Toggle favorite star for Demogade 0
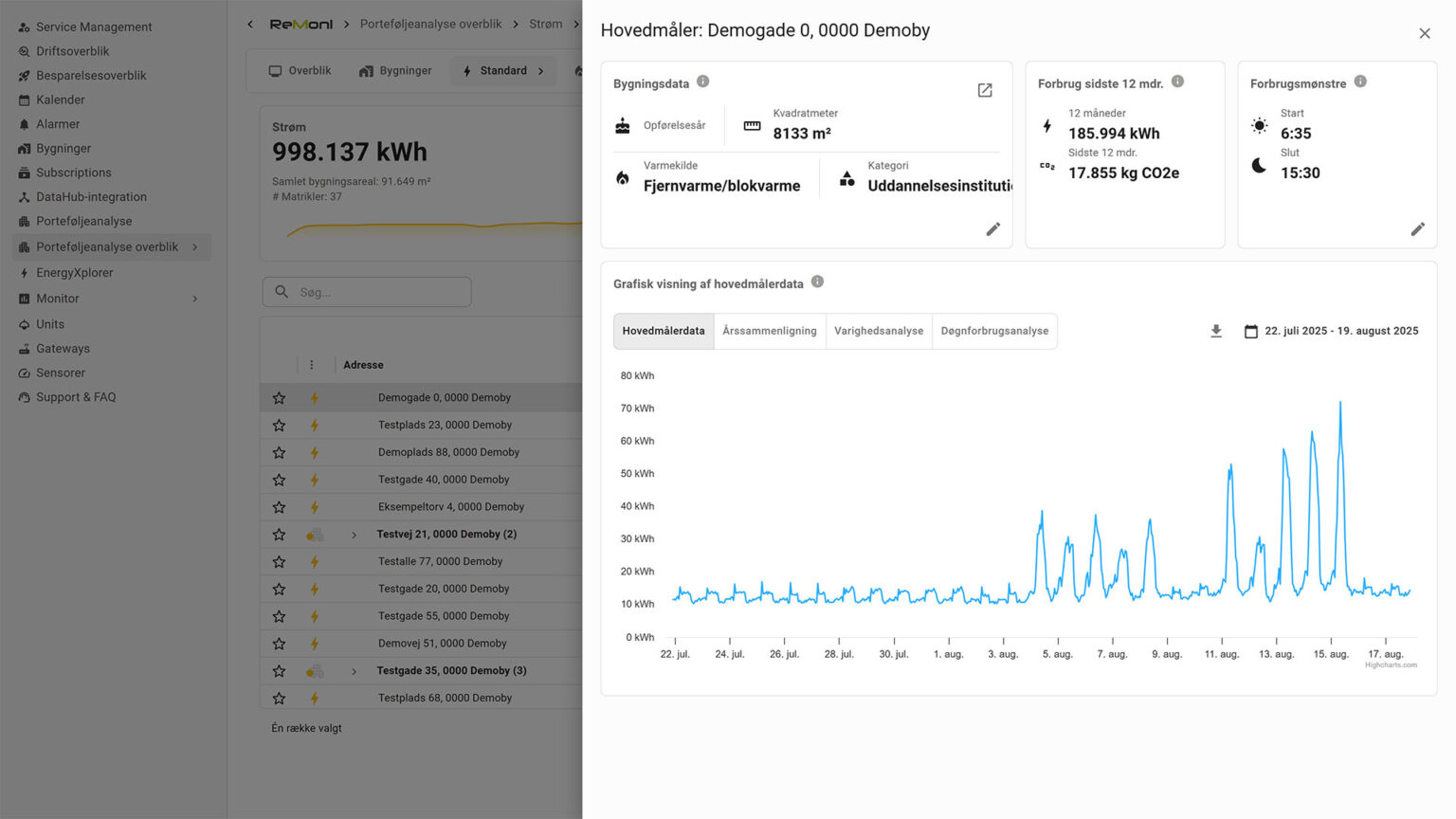This screenshot has width=1456, height=819. coord(279,398)
